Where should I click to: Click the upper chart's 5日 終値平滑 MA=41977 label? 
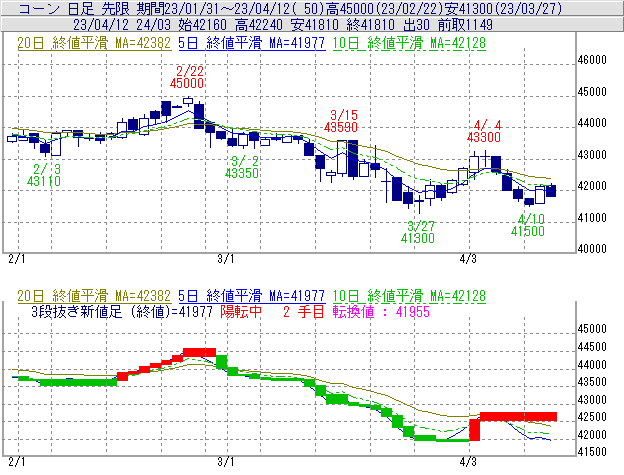point(252,43)
